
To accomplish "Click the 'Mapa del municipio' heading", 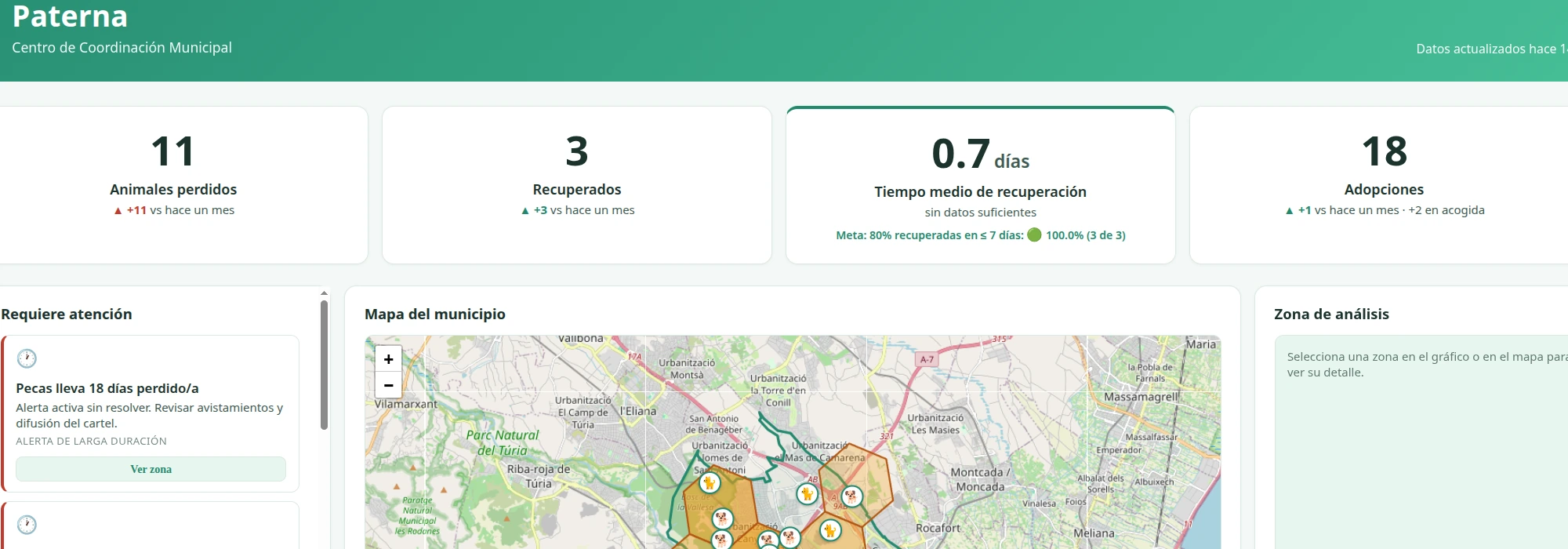I will click(x=435, y=314).
